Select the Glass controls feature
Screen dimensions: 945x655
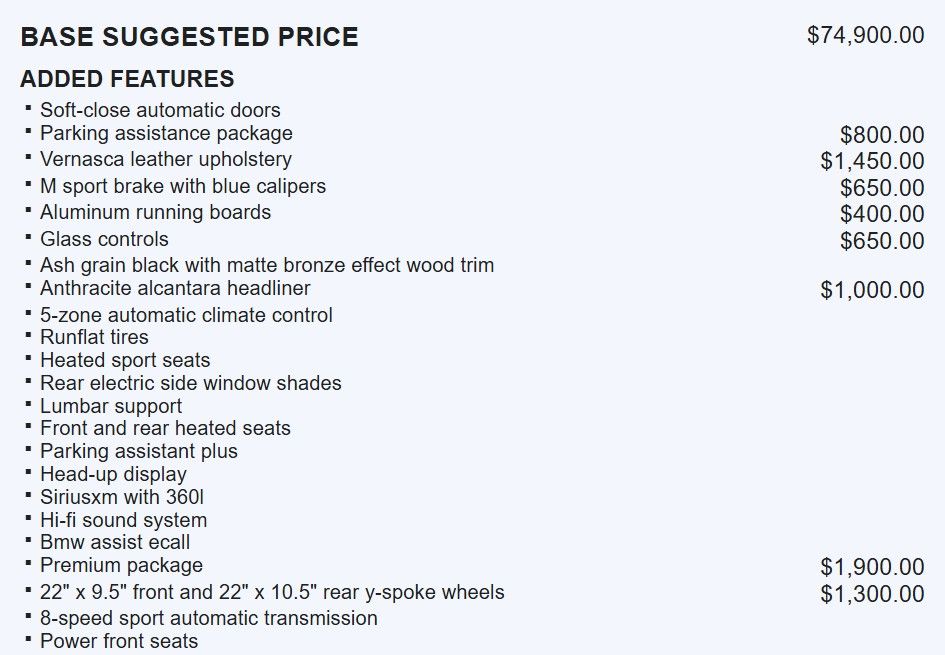tap(104, 239)
